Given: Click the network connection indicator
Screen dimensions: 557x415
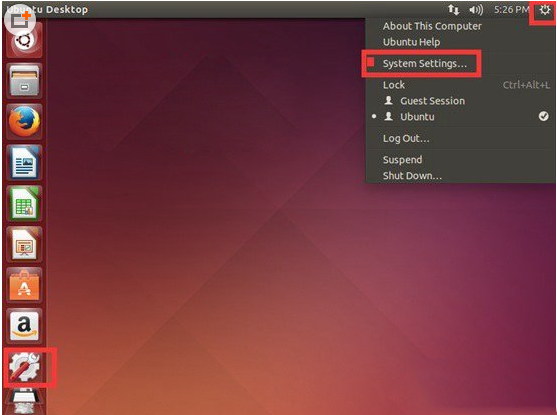Looking at the screenshot, I should (453, 10).
